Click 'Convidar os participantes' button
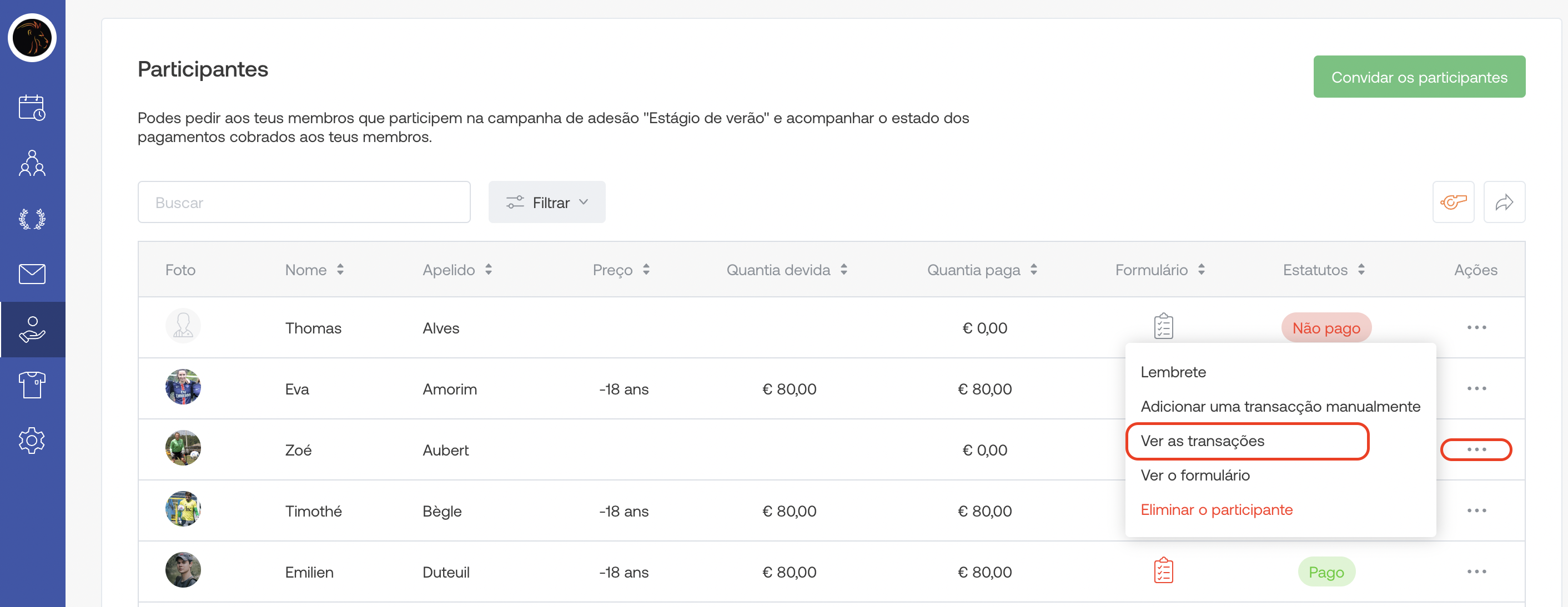Viewport: 1568px width, 607px height. click(1418, 77)
